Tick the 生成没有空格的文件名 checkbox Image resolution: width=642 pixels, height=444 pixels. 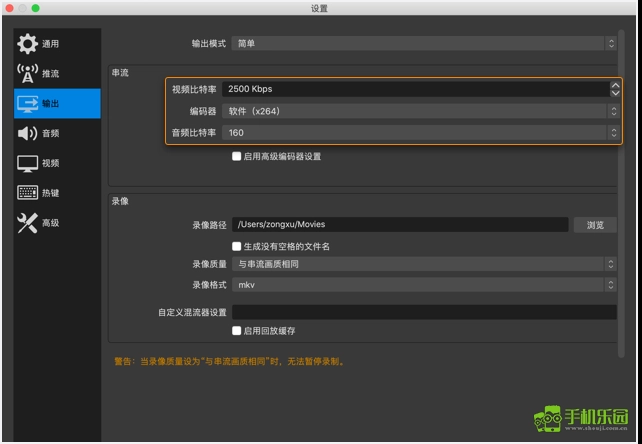tap(237, 246)
